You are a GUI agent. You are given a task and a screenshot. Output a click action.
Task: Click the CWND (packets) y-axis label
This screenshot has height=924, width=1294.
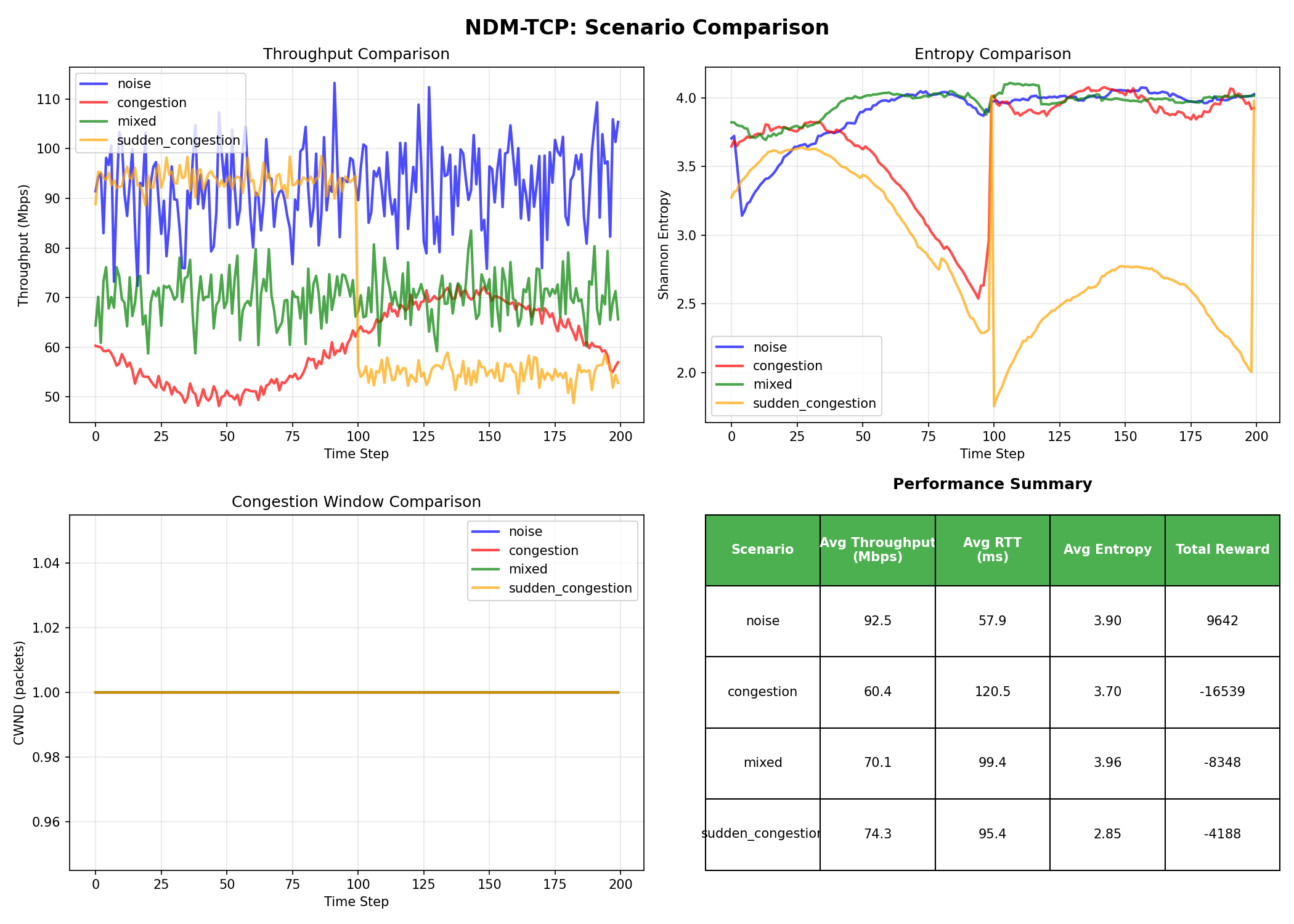(x=19, y=692)
